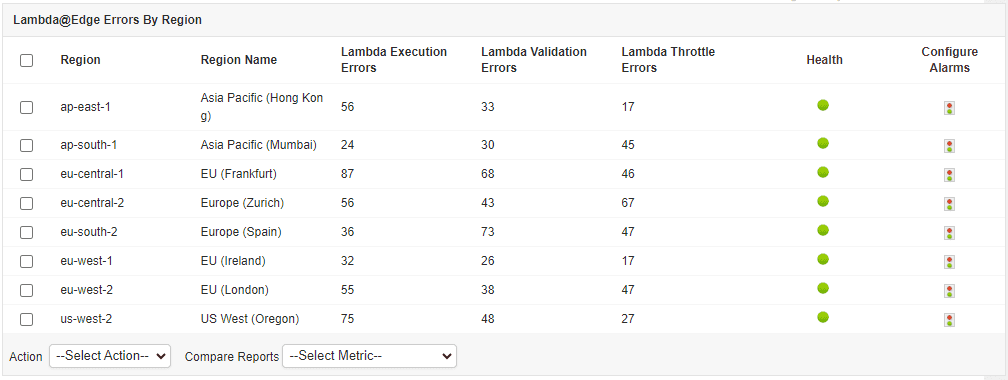Expand the Select Metric dropdown
Screen dimensions: 1008x380
(x=369, y=356)
